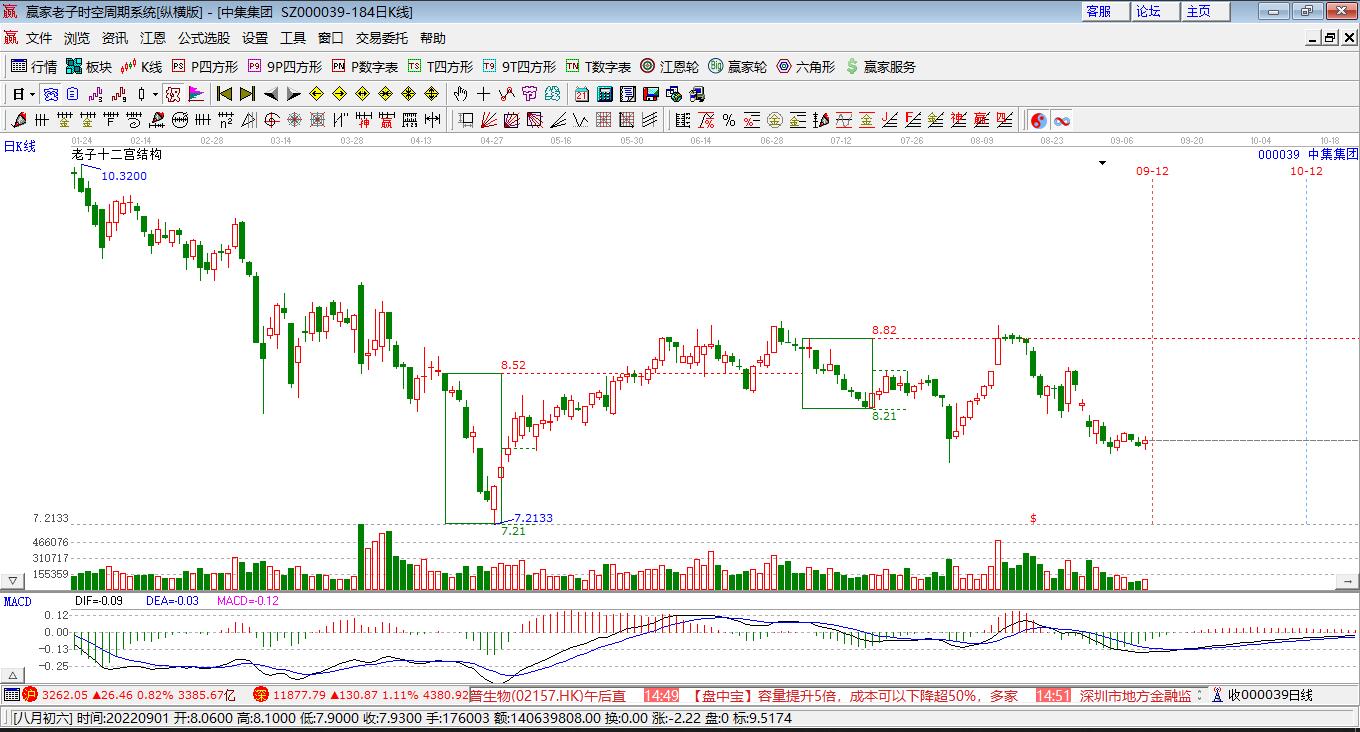Step forward with the black right triangle

(x=293, y=94)
